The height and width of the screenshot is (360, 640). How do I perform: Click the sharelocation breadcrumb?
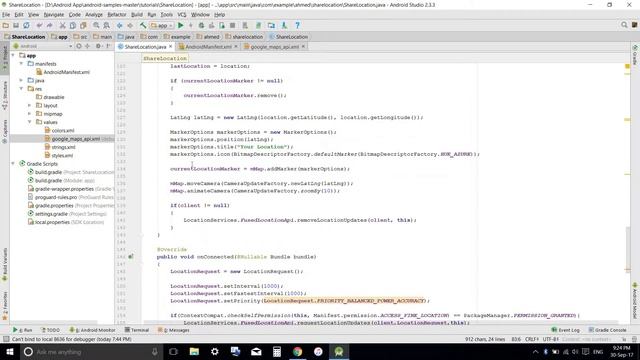[244, 37]
